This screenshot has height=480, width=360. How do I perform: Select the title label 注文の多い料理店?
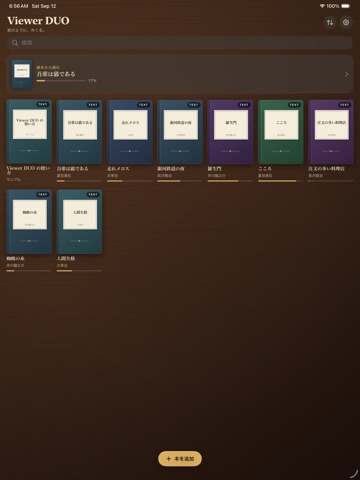pos(326,169)
